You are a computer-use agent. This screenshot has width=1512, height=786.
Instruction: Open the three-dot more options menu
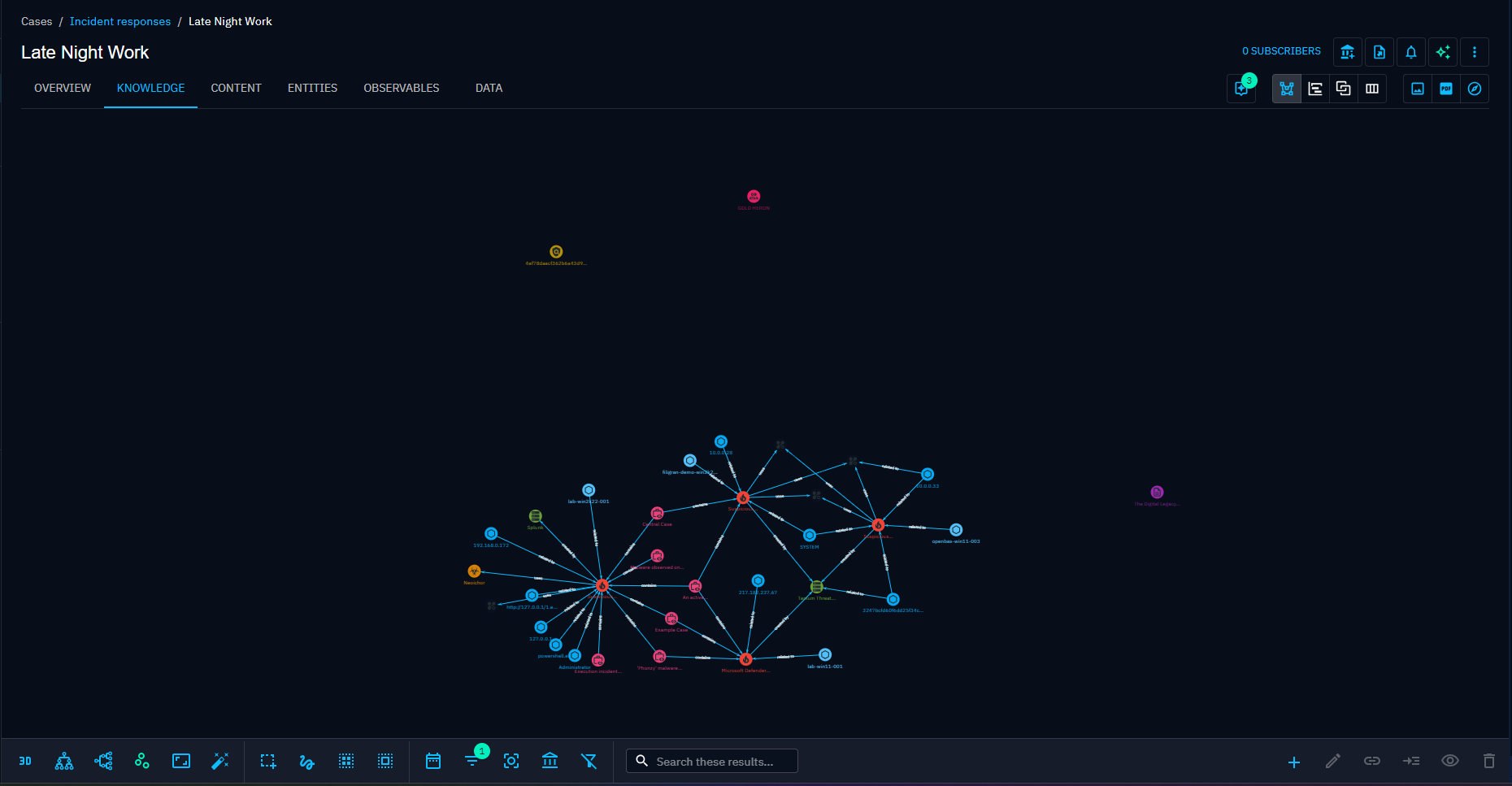coord(1475,52)
